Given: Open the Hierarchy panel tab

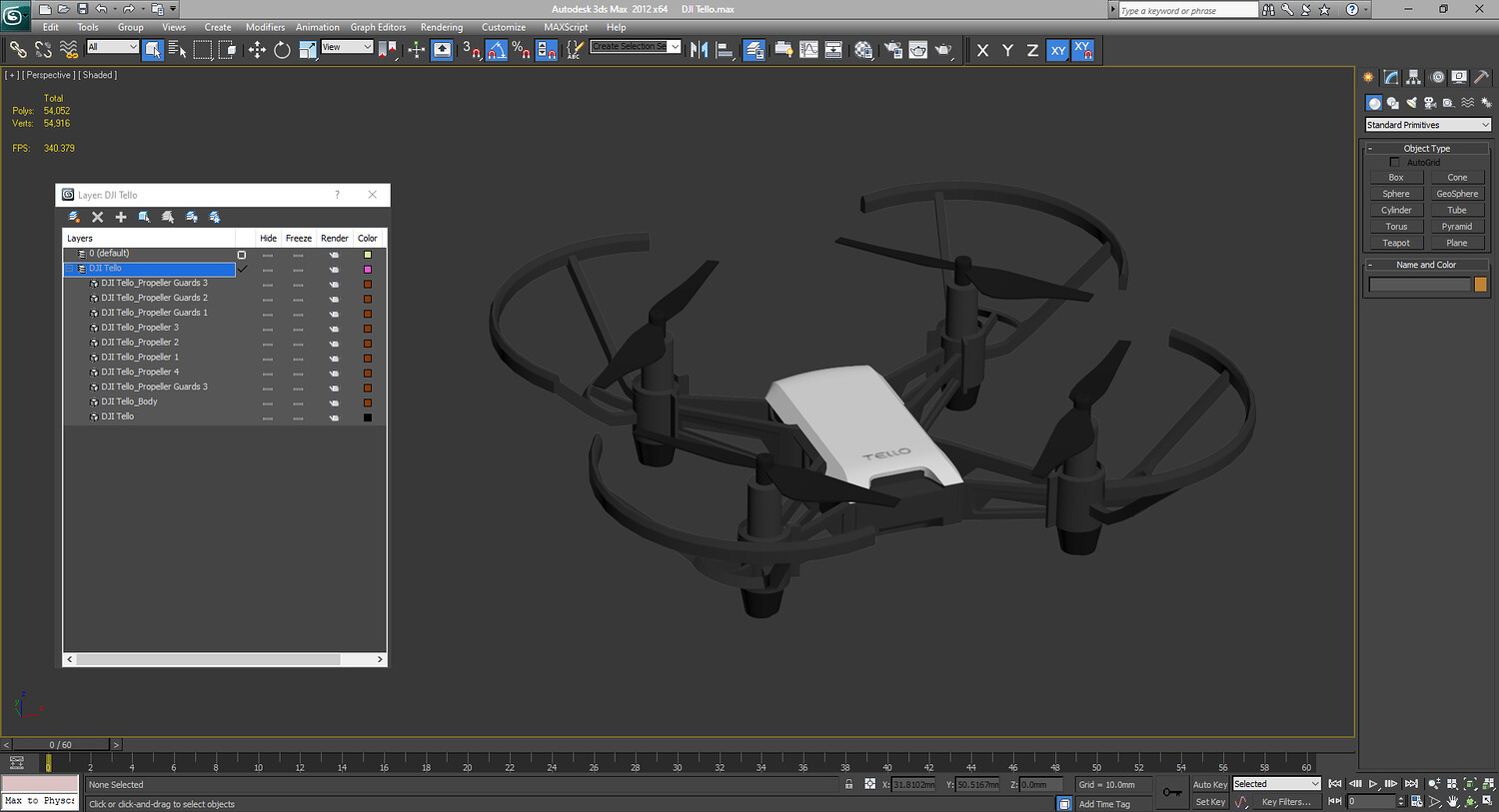Looking at the screenshot, I should pyautogui.click(x=1413, y=77).
